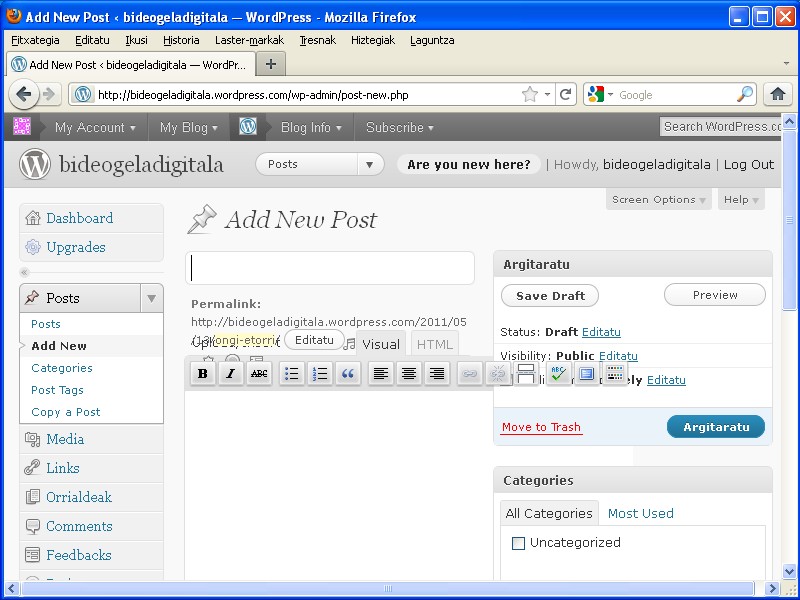The width and height of the screenshot is (800, 600).
Task: Collapse the Posts sidebar menu arrow
Action: 152,298
